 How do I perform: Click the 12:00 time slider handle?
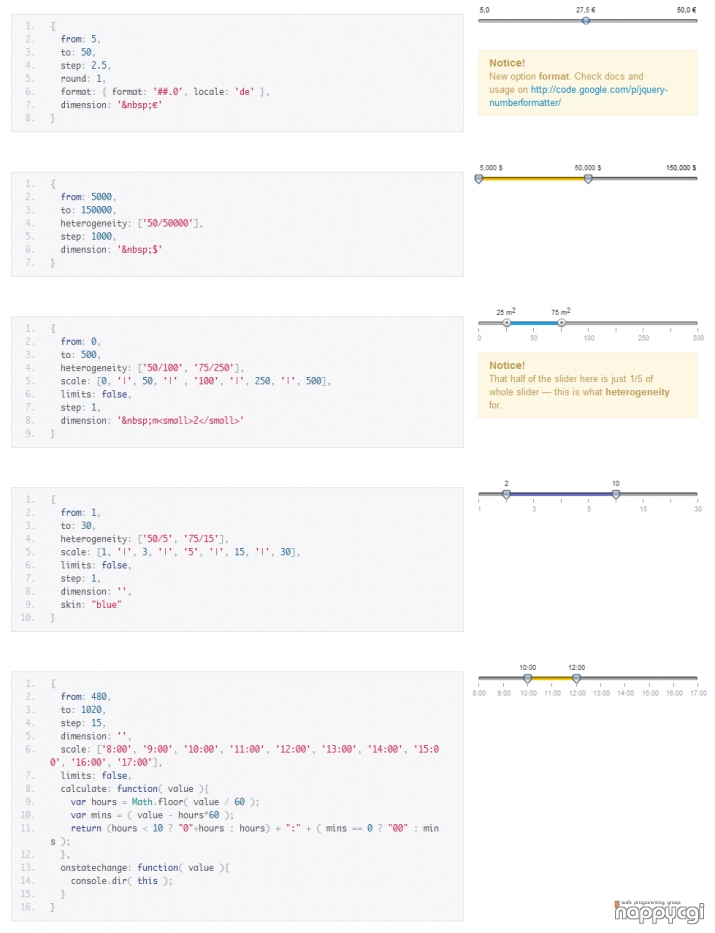[x=576, y=678]
